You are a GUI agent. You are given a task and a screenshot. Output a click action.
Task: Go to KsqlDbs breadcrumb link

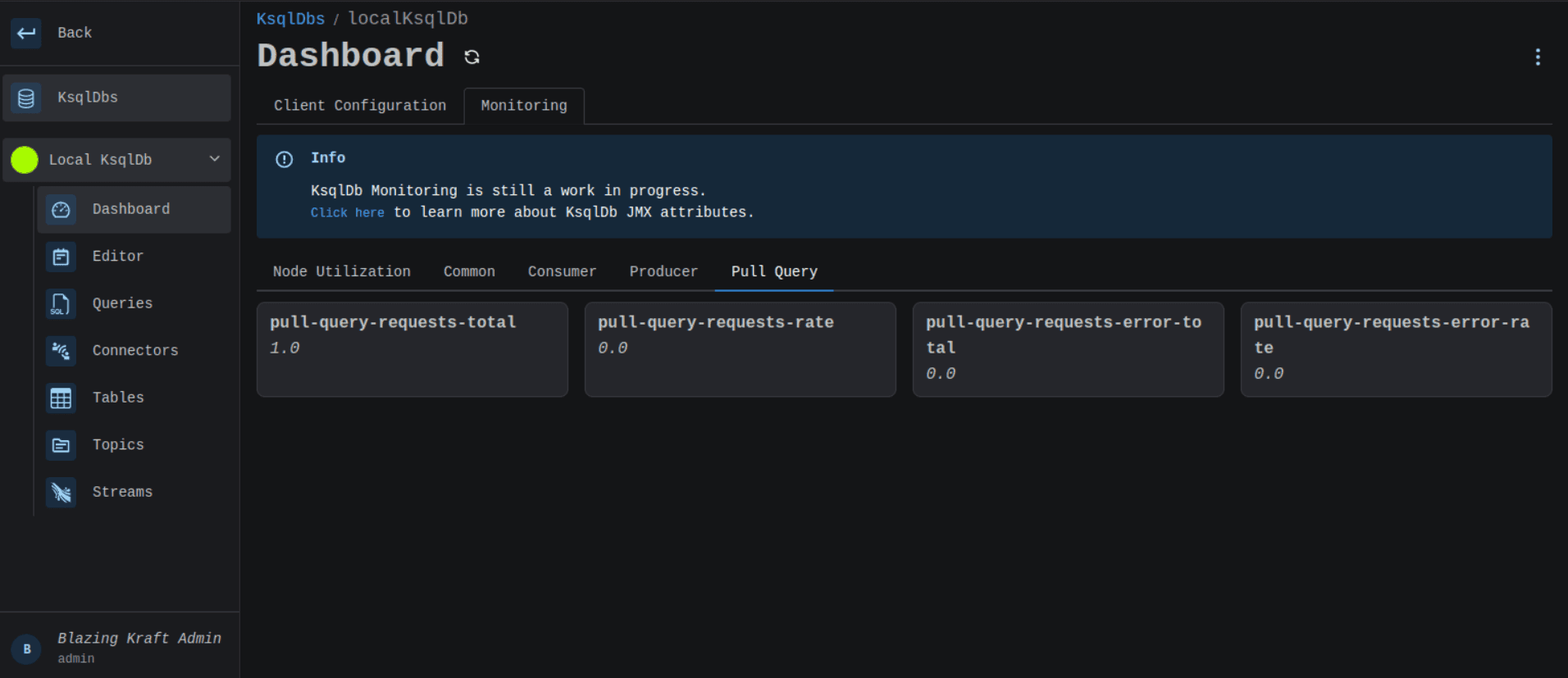coord(290,19)
